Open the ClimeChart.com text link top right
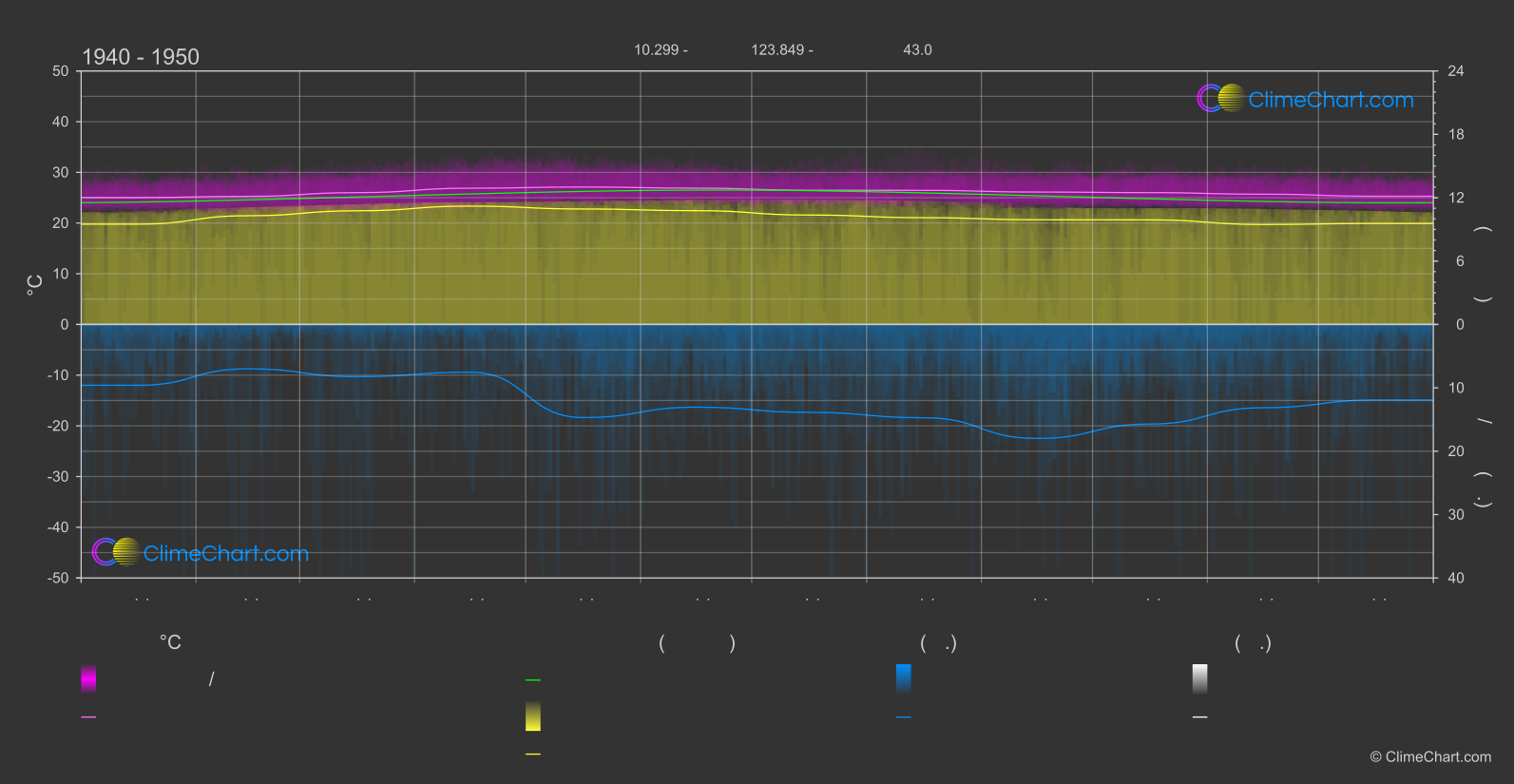1514x784 pixels. (x=1331, y=100)
